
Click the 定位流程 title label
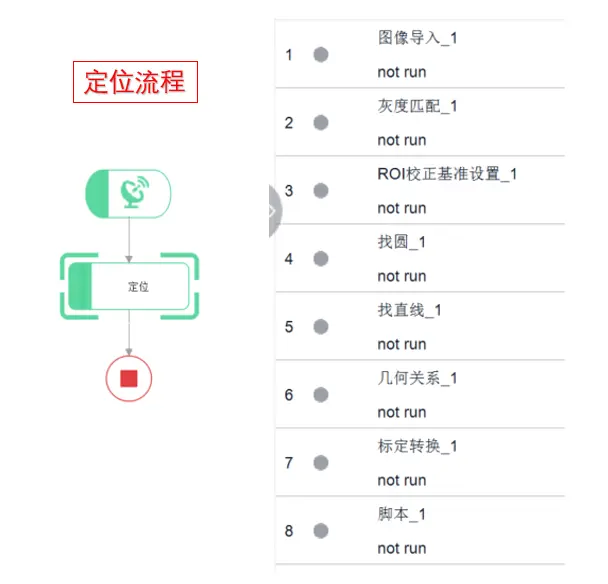135,82
